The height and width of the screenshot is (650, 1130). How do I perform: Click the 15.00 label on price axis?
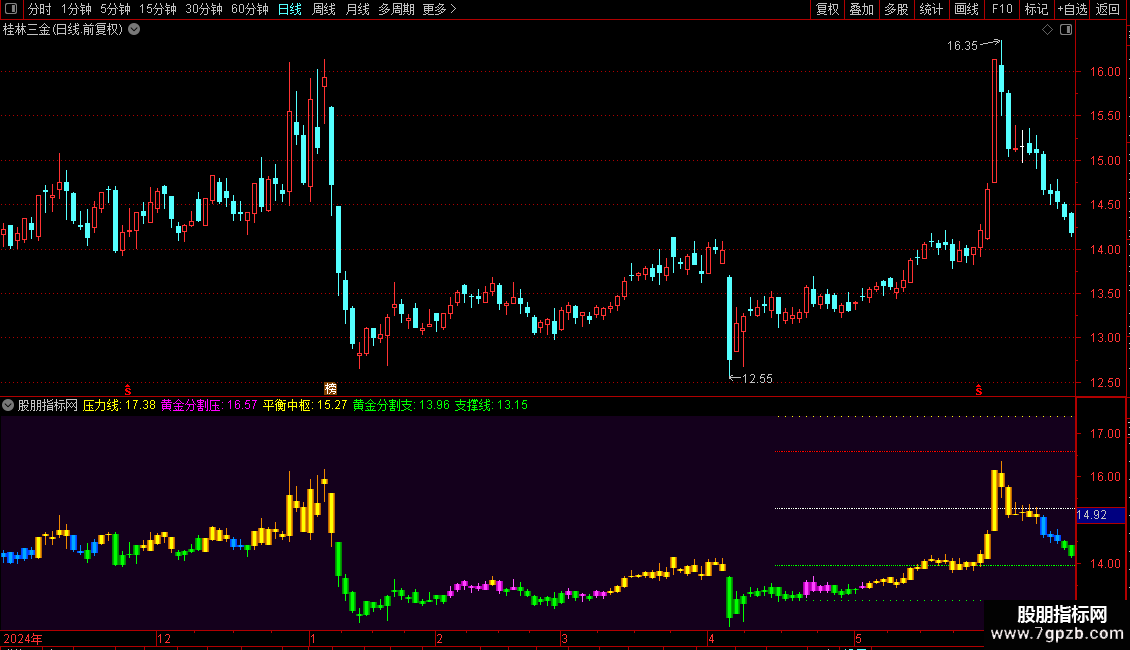pyautogui.click(x=1105, y=161)
